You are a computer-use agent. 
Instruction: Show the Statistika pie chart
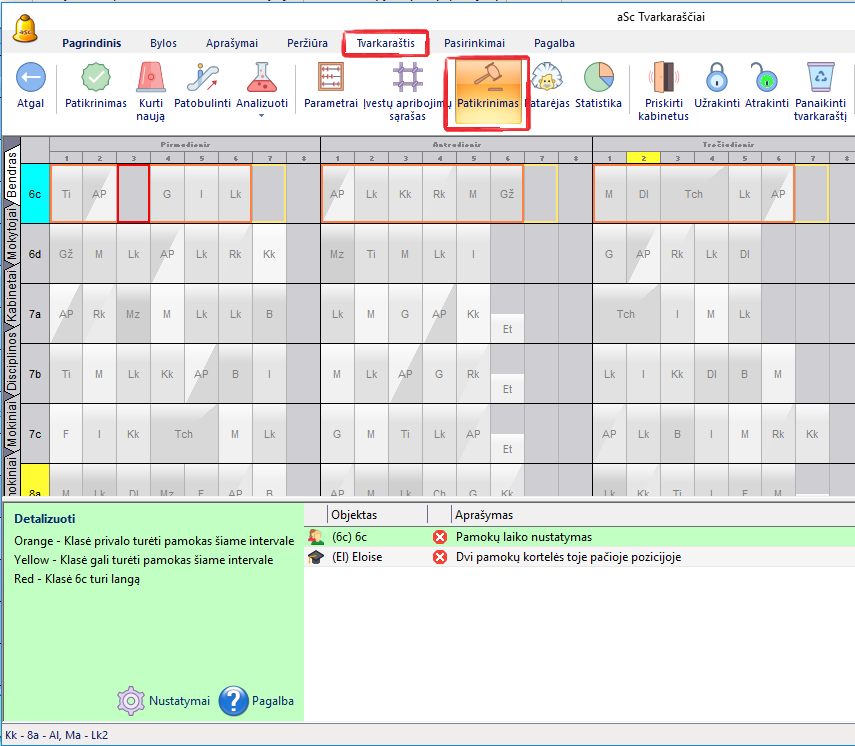[x=598, y=79]
